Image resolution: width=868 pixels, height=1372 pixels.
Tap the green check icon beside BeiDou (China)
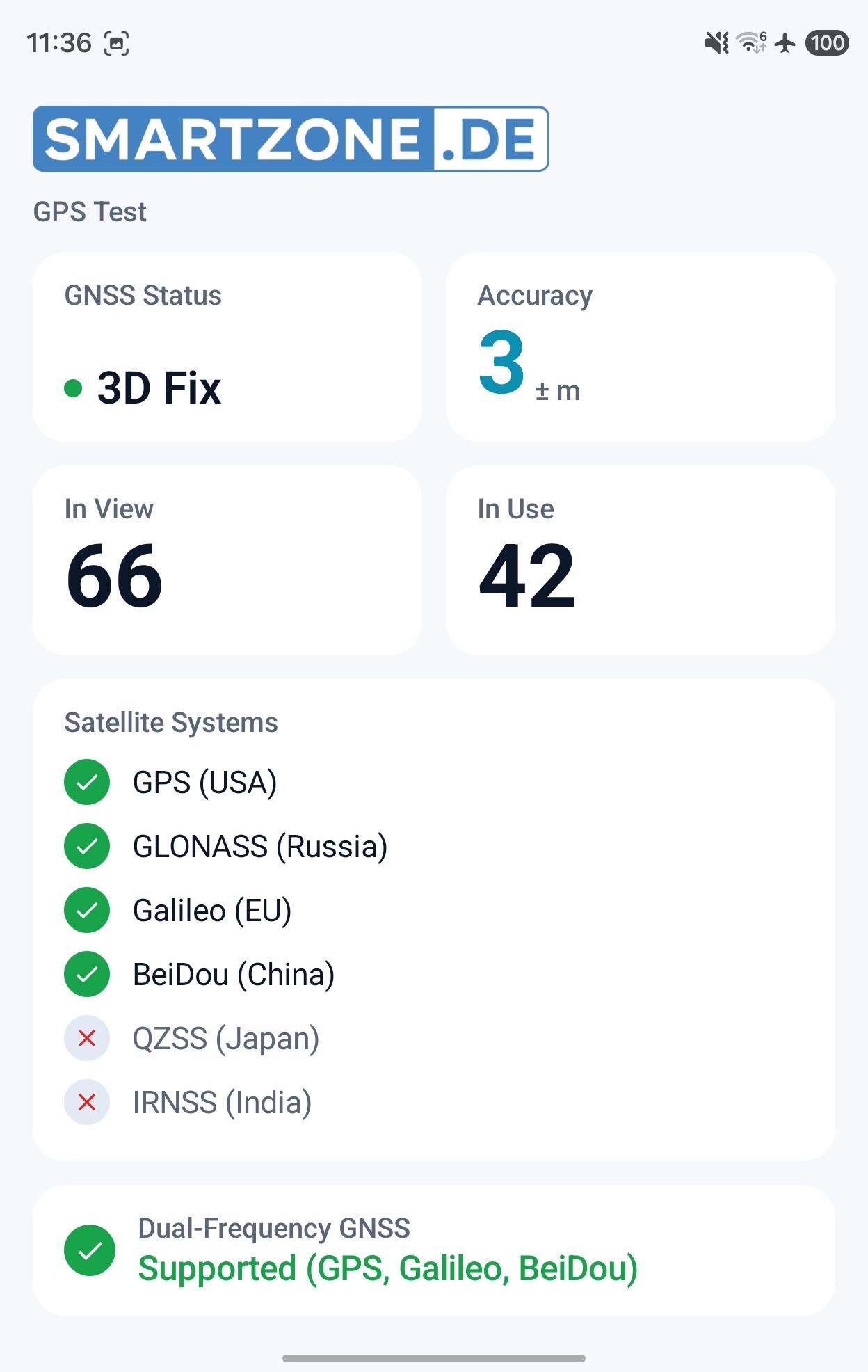[x=87, y=974]
